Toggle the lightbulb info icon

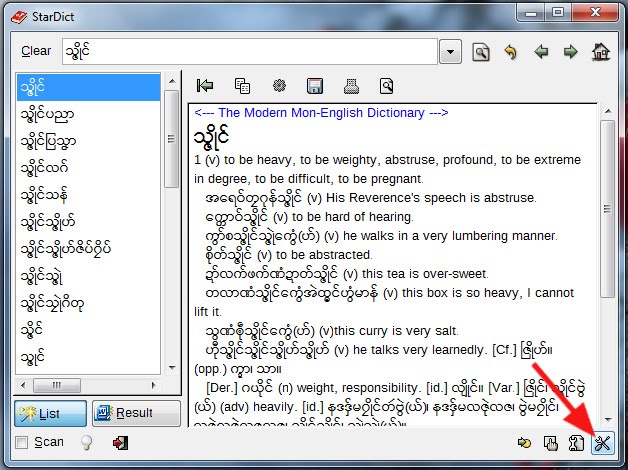click(87, 442)
